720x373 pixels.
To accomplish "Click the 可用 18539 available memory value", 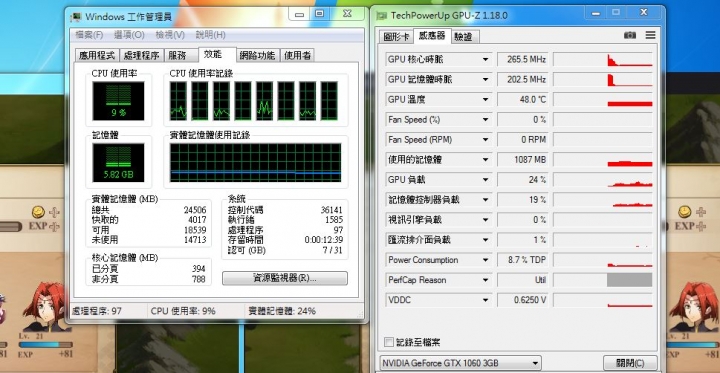I will click(x=195, y=230).
